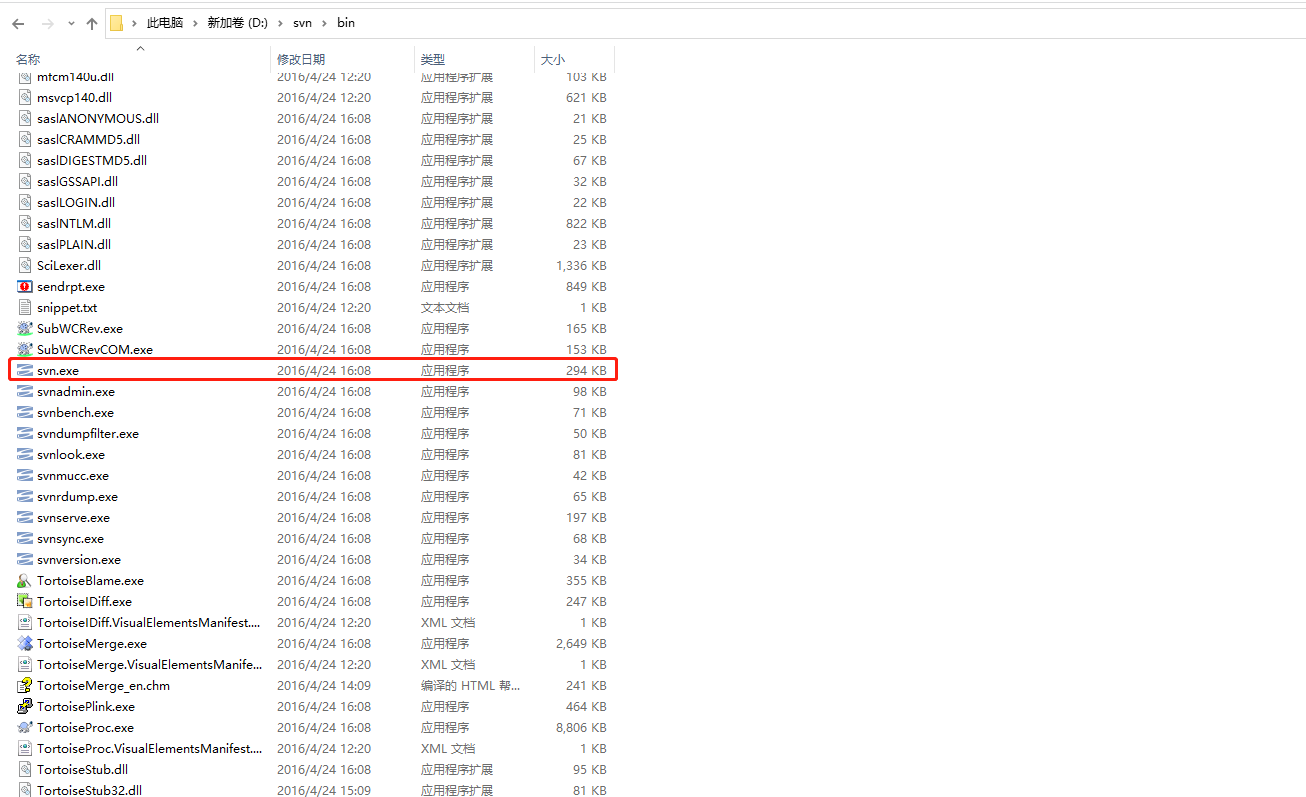Open the TortoiseIDiff.exe application icon
1306x797 pixels.
pyautogui.click(x=24, y=601)
